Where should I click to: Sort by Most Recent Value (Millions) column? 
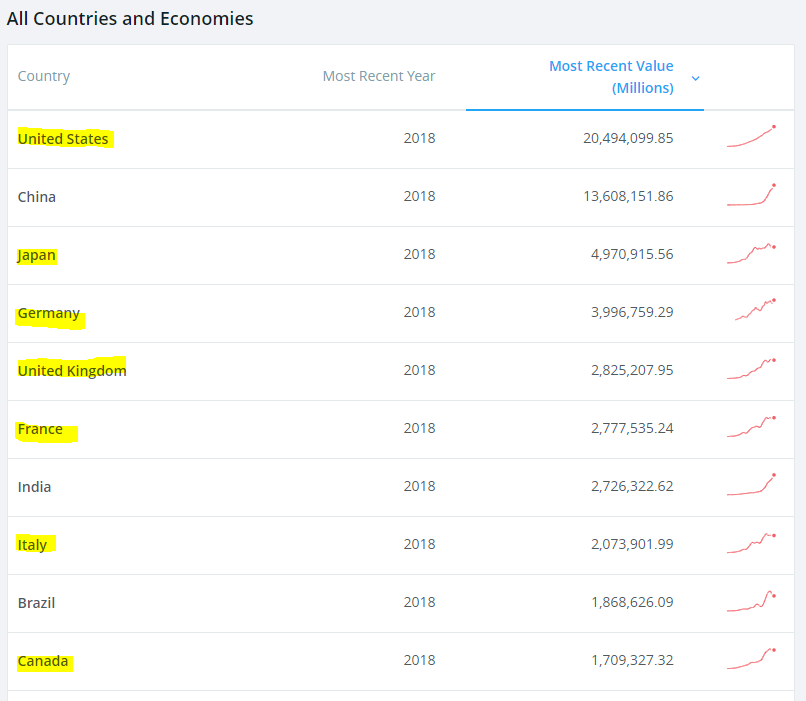tap(611, 77)
